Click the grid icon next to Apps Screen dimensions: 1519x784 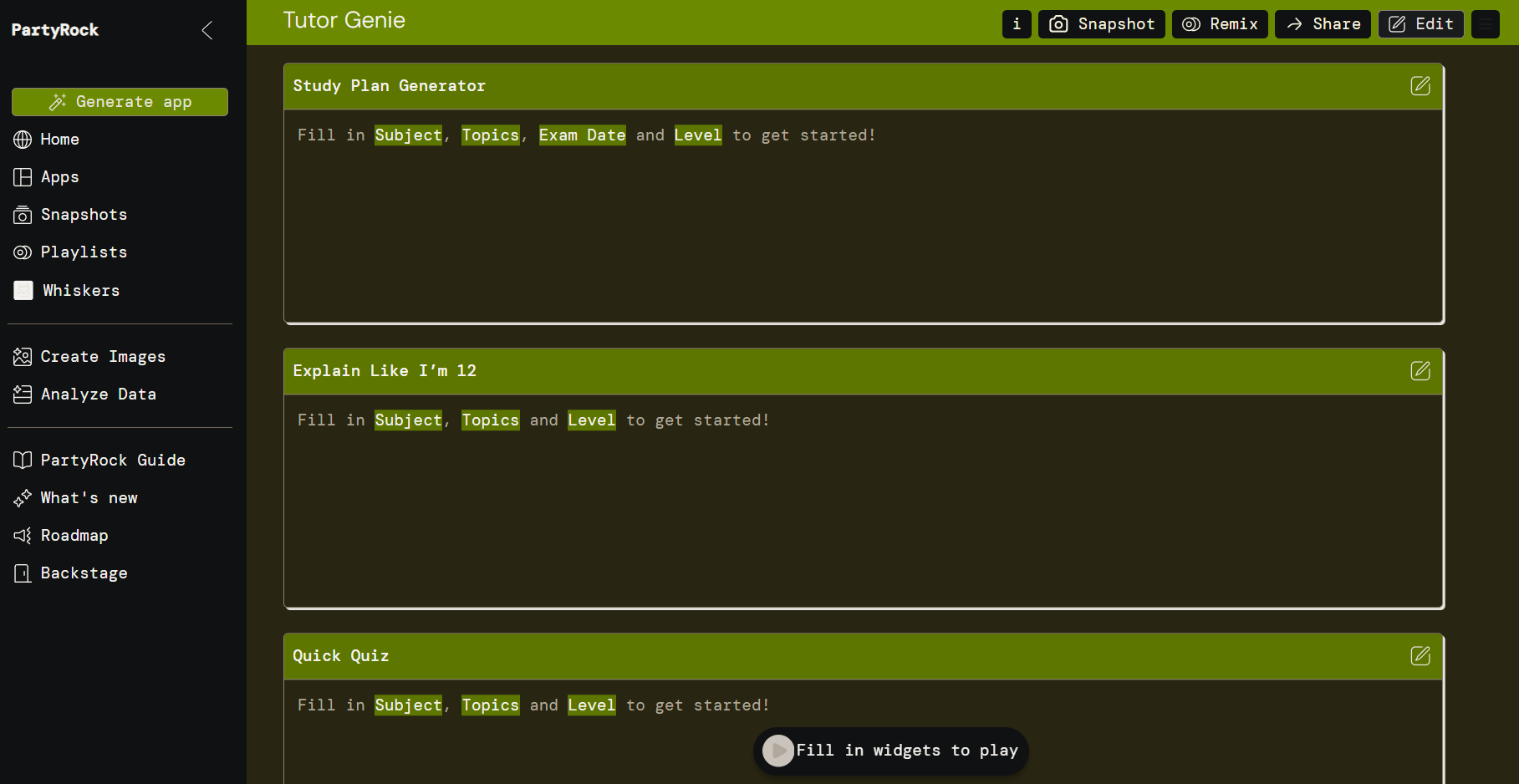[23, 177]
